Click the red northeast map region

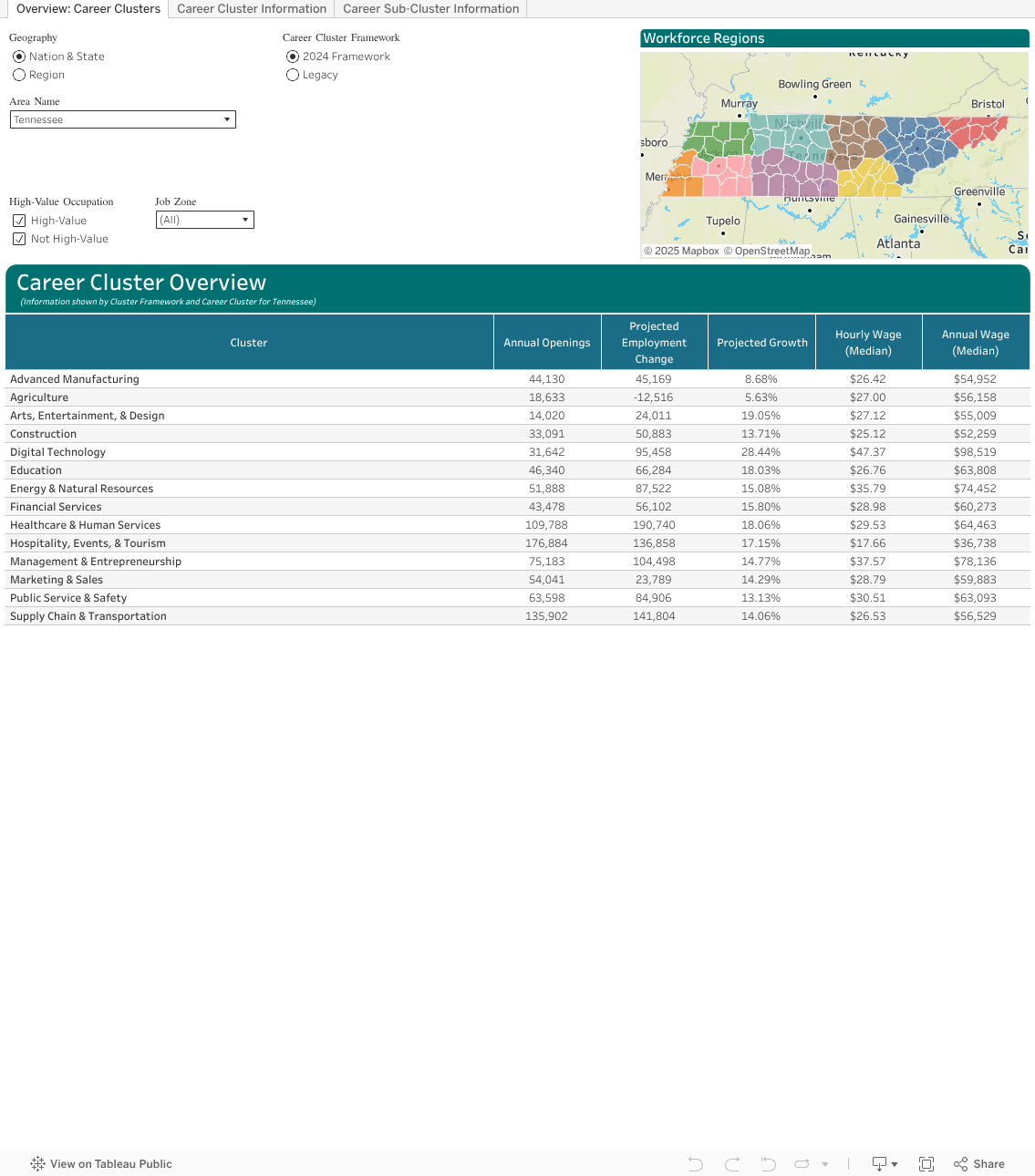pos(978,131)
